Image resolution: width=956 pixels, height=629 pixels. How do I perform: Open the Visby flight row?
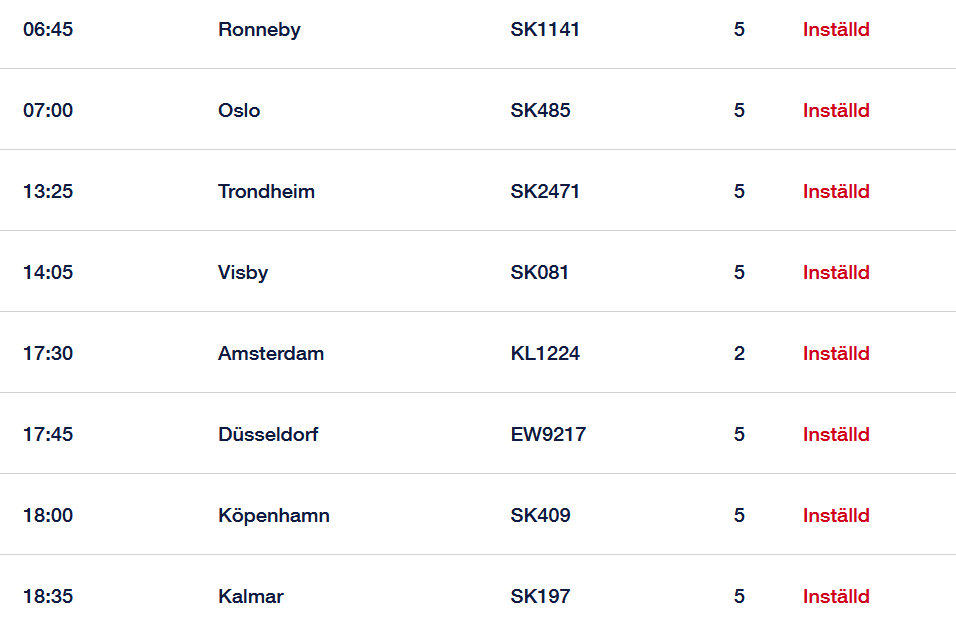pyautogui.click(x=243, y=273)
